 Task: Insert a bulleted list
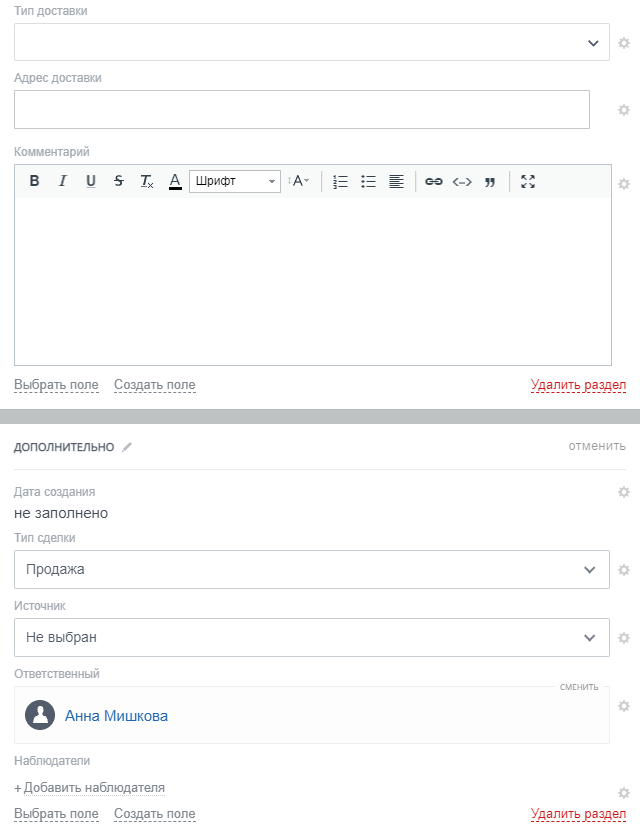(x=368, y=181)
